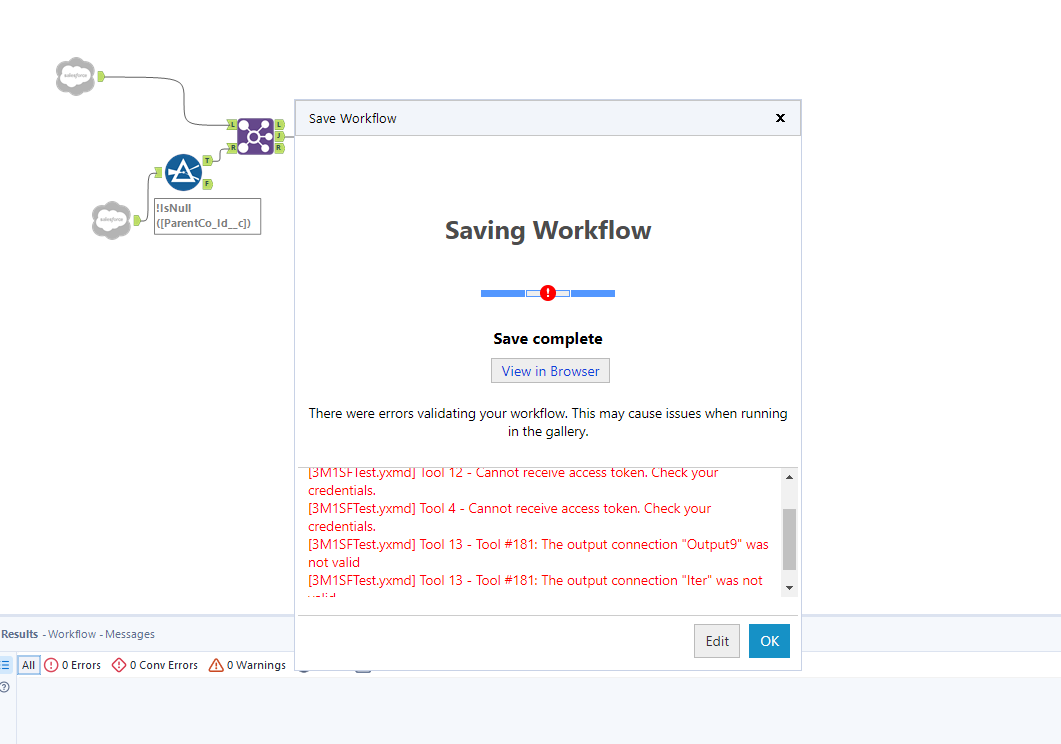Click the error list scrollbar thumb
Viewport: 1061px width, 744px height.
[x=789, y=539]
